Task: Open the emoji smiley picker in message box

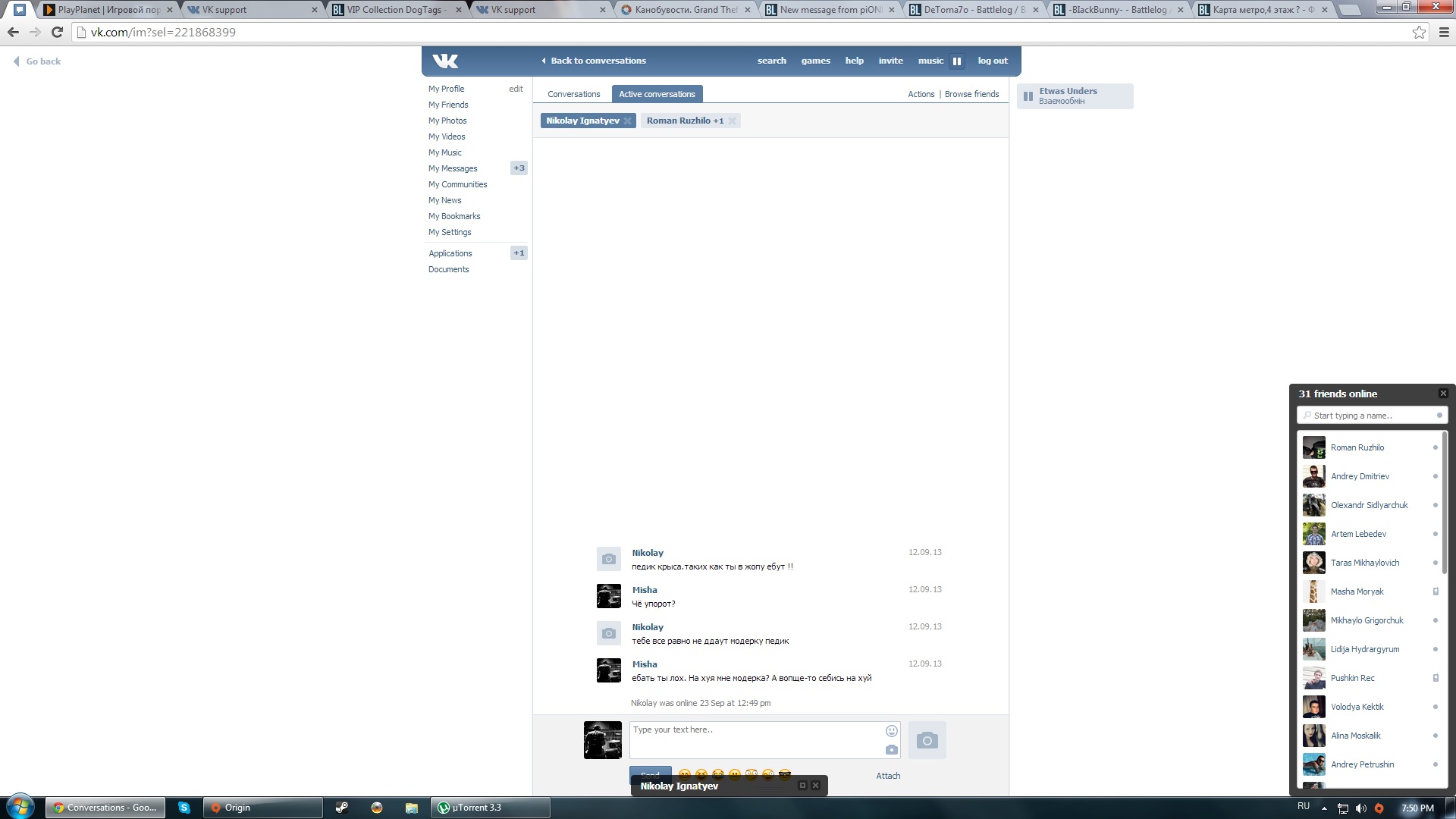Action: (892, 731)
